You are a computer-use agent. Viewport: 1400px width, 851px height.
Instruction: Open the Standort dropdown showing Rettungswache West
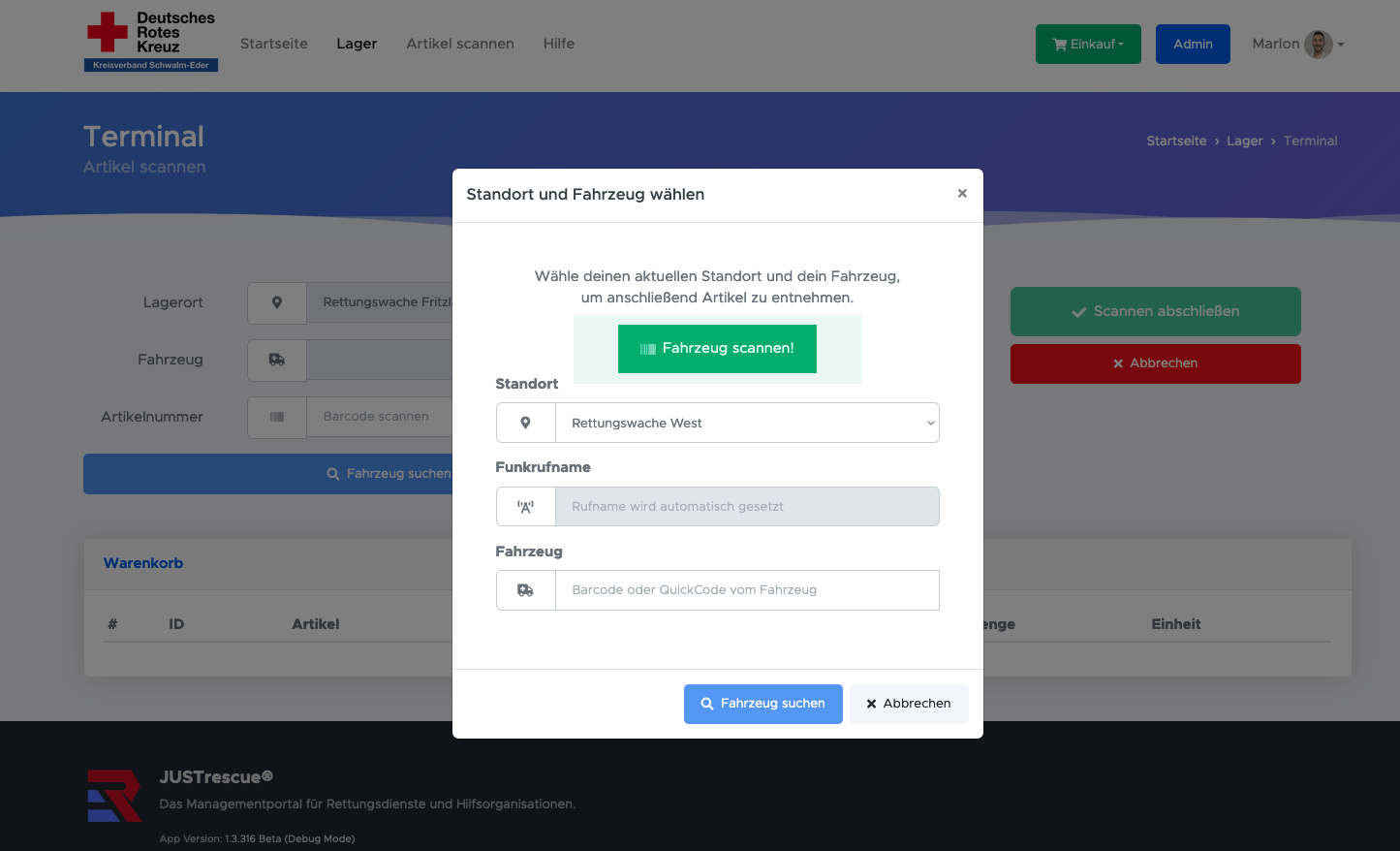[x=746, y=423]
